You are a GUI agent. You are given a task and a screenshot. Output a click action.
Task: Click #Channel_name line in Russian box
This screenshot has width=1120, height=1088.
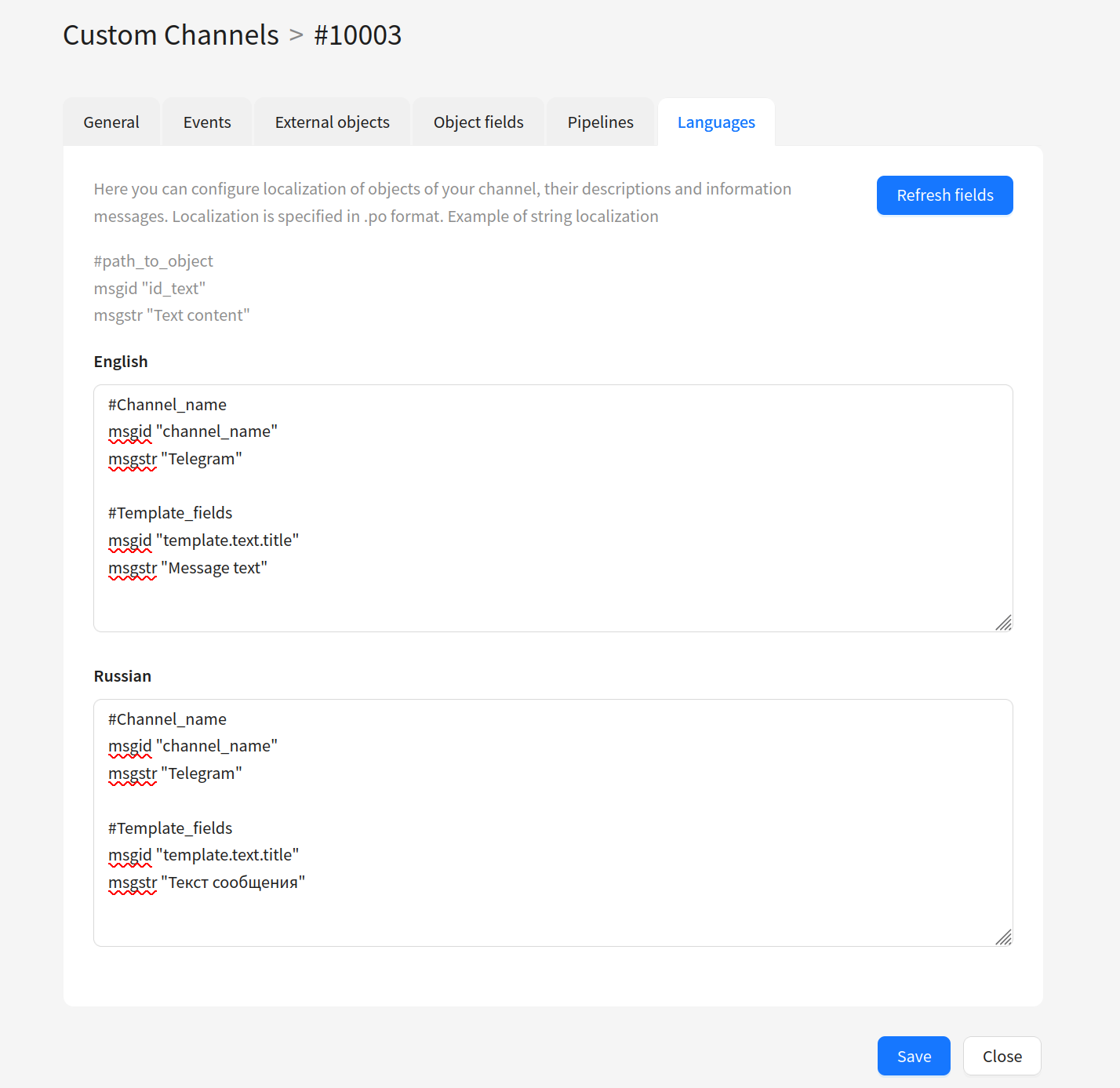click(x=167, y=719)
